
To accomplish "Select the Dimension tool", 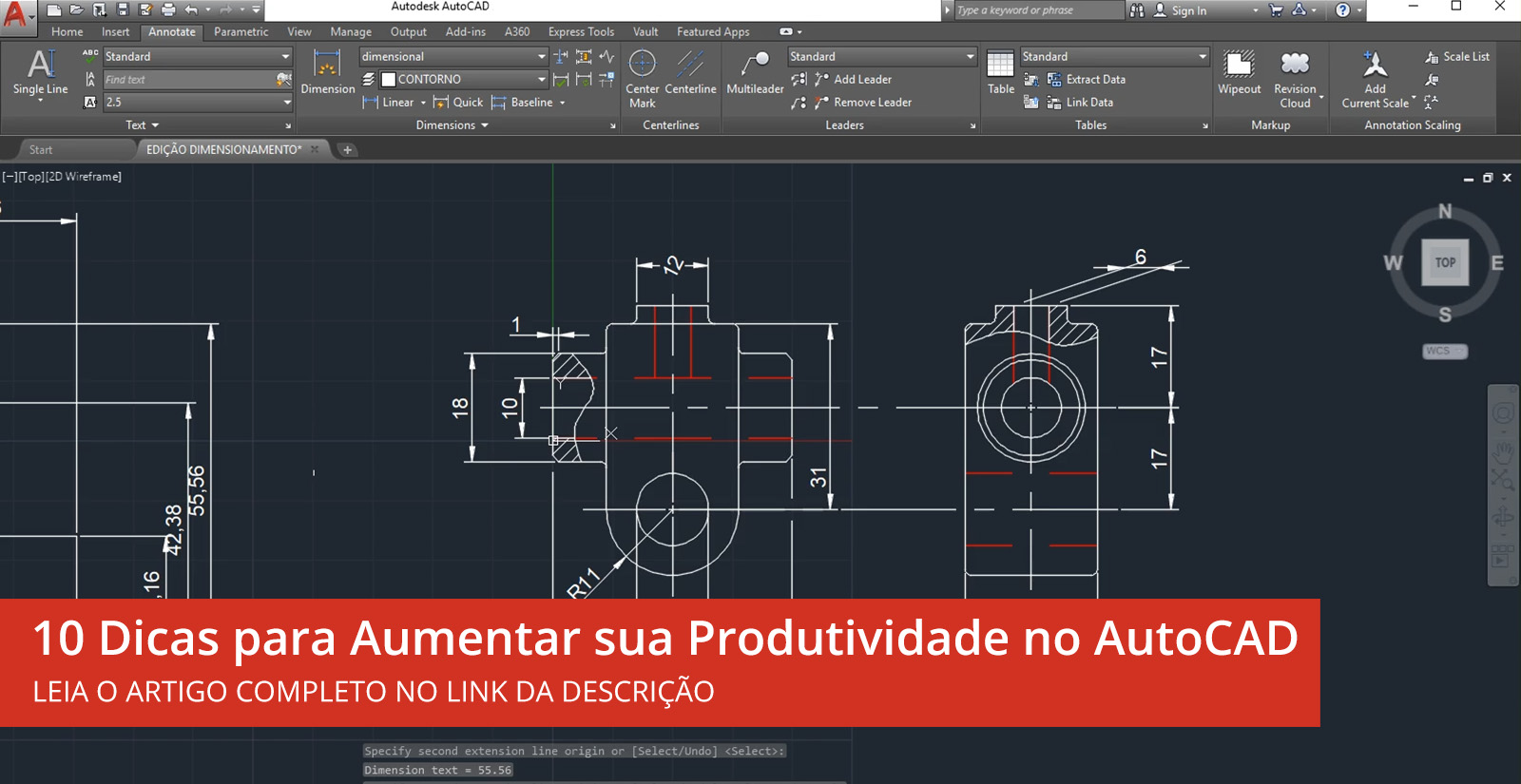I will click(x=328, y=73).
